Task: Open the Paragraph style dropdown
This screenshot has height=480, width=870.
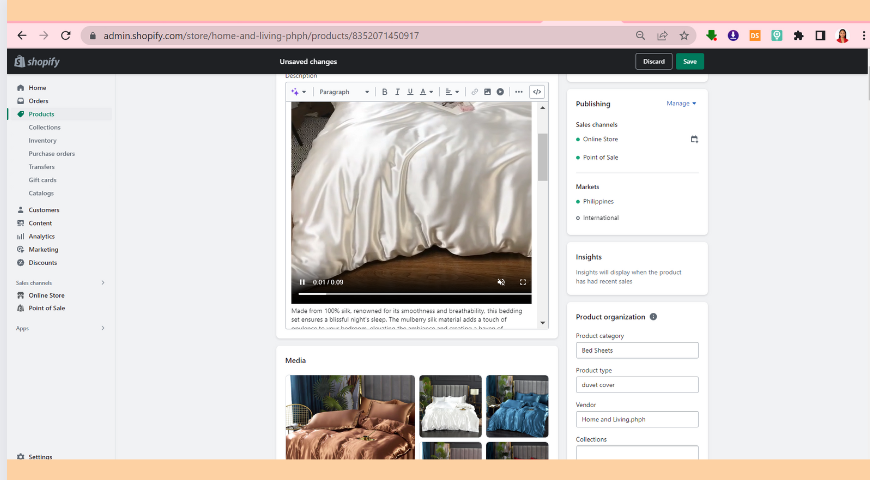Action: (344, 92)
